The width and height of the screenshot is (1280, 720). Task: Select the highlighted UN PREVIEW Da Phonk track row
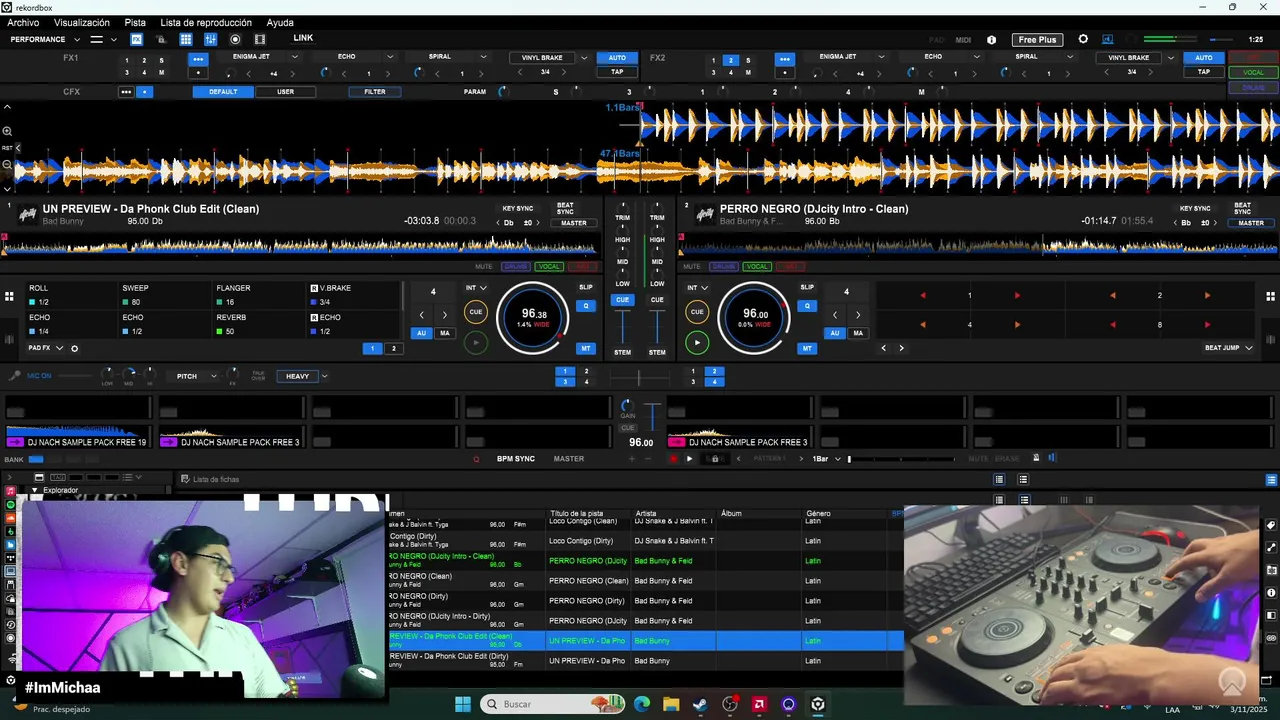[646, 641]
